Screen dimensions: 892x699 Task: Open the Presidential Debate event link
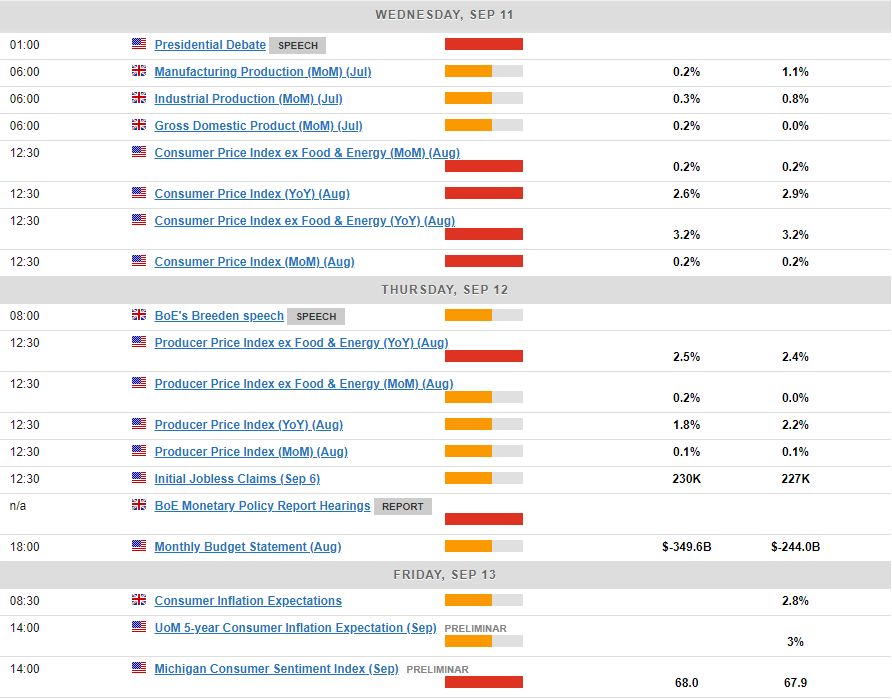(x=210, y=45)
